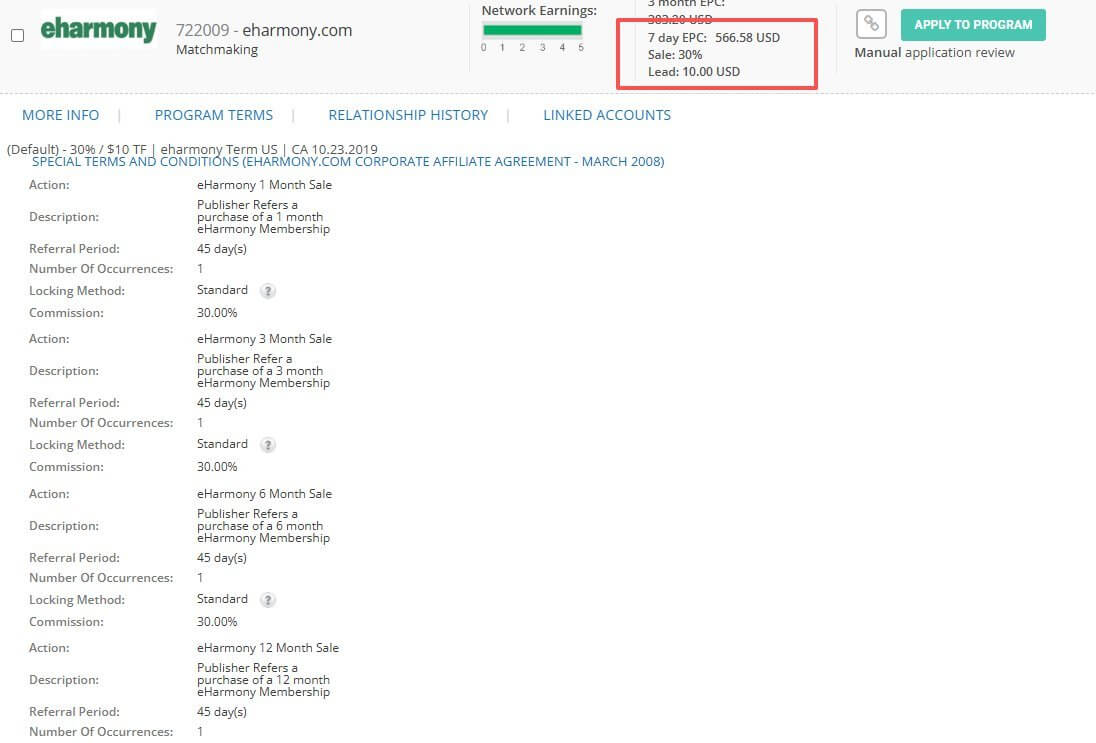Open Special Terms and Conditions link

tap(348, 161)
